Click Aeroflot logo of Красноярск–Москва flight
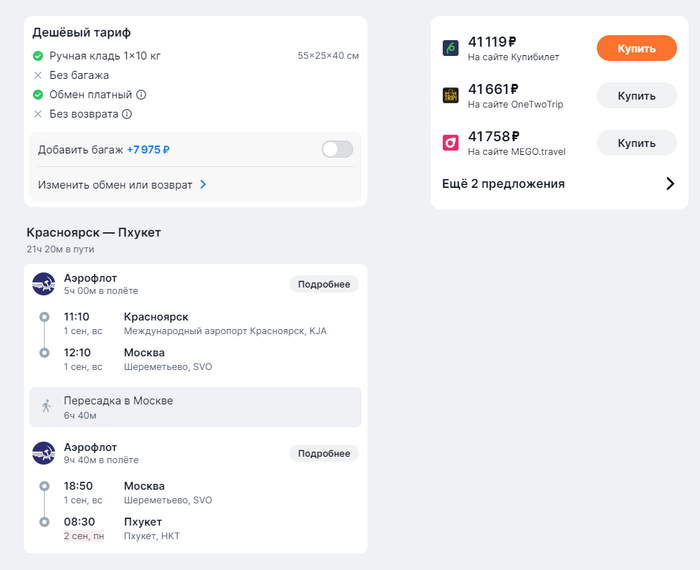This screenshot has width=700, height=570. pyautogui.click(x=44, y=284)
